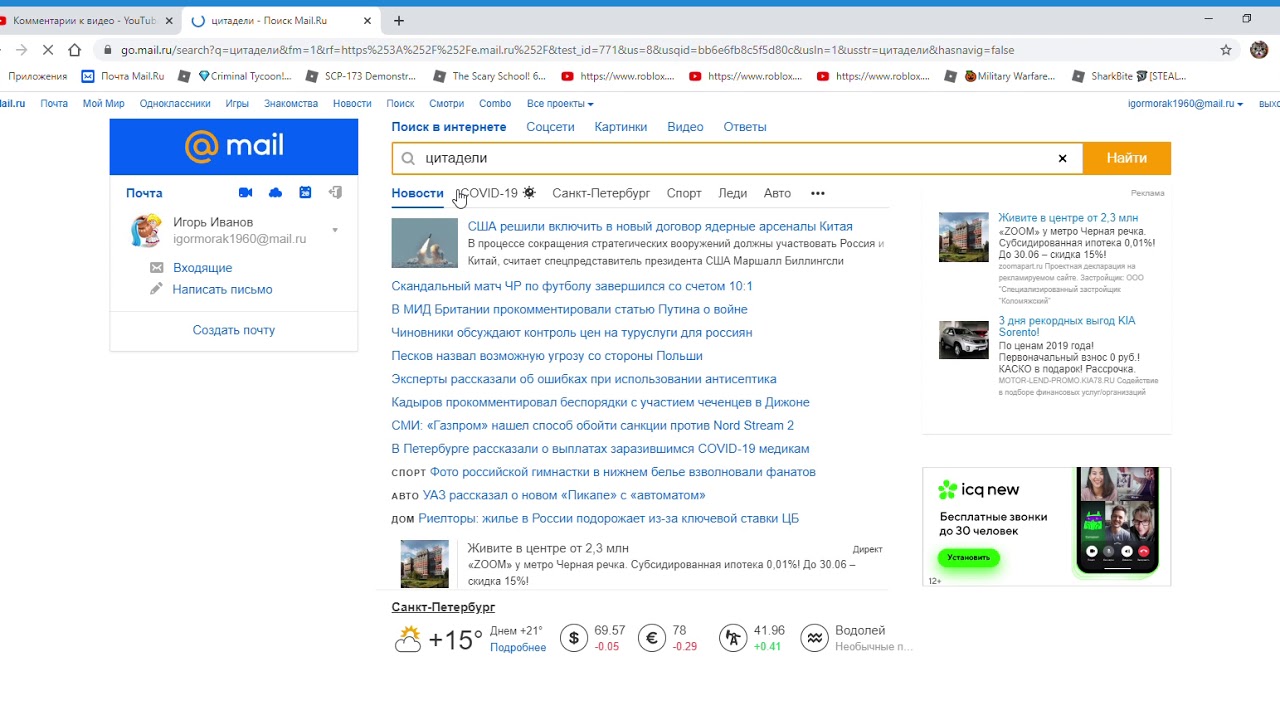Click the browser address bar URL
Screen dimensions: 1280x720
pos(568,50)
